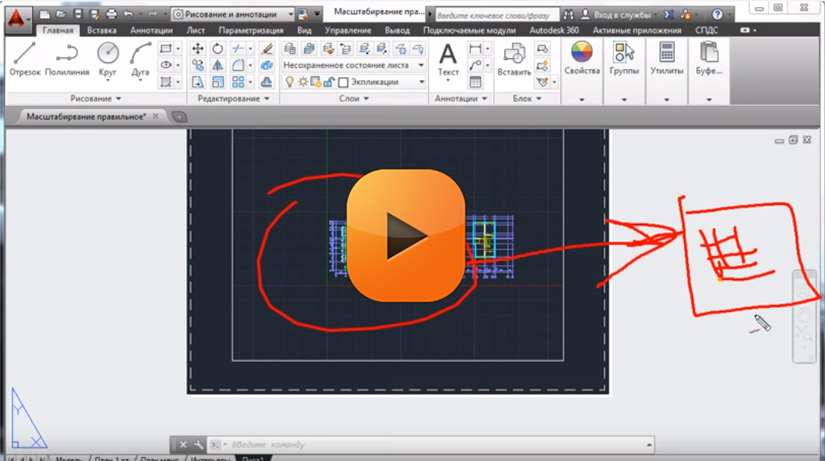
Task: Click Вход в службы sign-in button
Action: 616,15
